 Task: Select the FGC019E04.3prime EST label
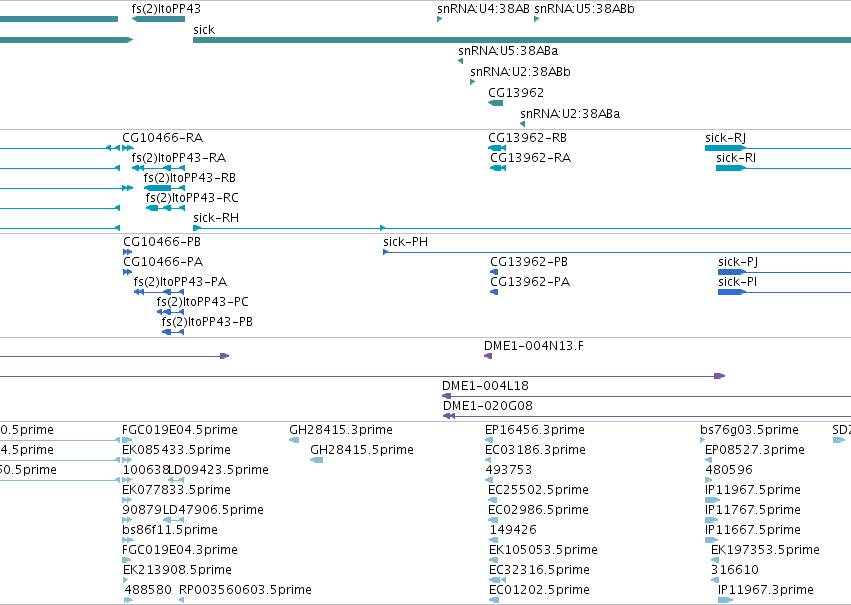click(180, 550)
